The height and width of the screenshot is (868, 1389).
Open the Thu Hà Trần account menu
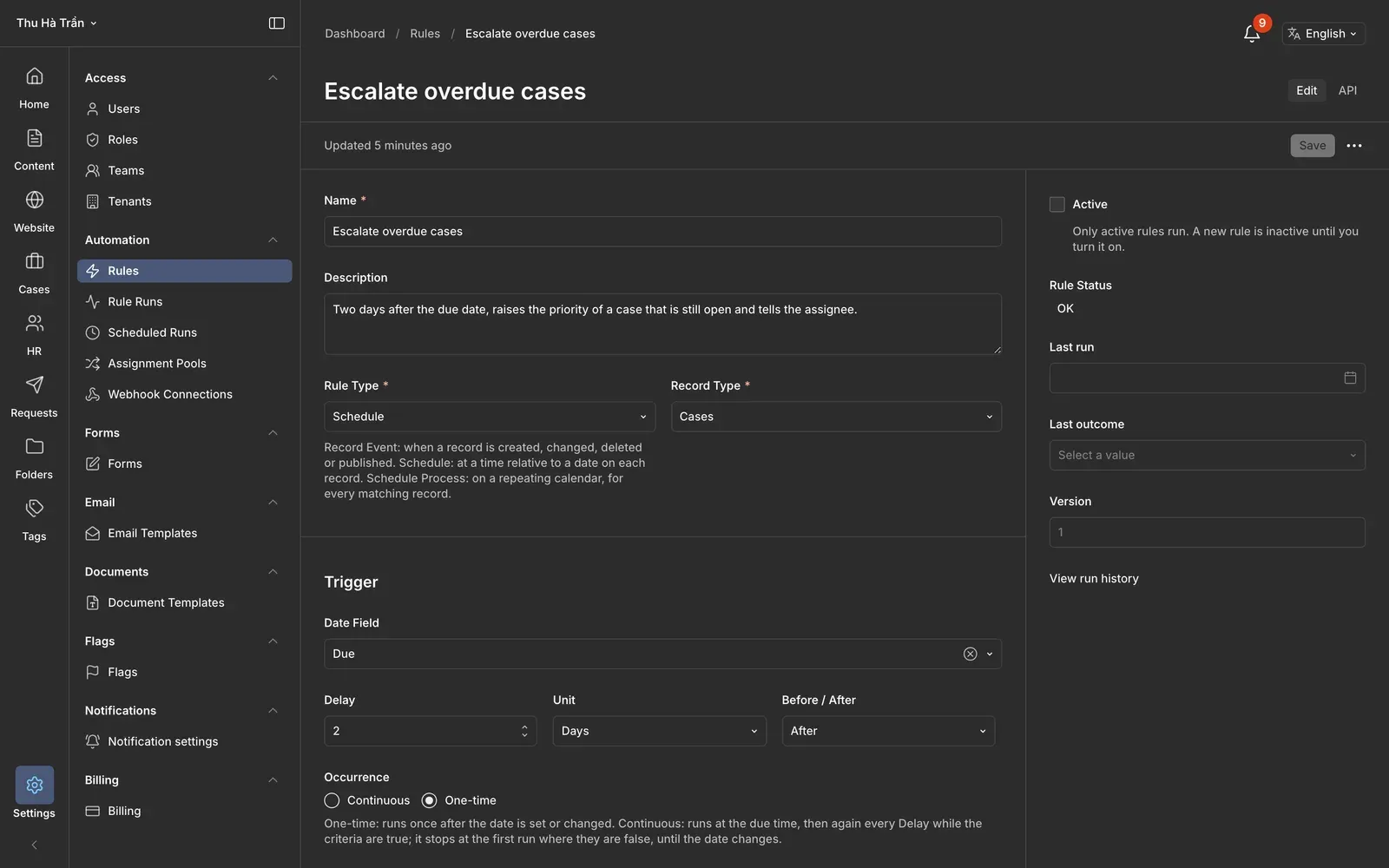(56, 23)
